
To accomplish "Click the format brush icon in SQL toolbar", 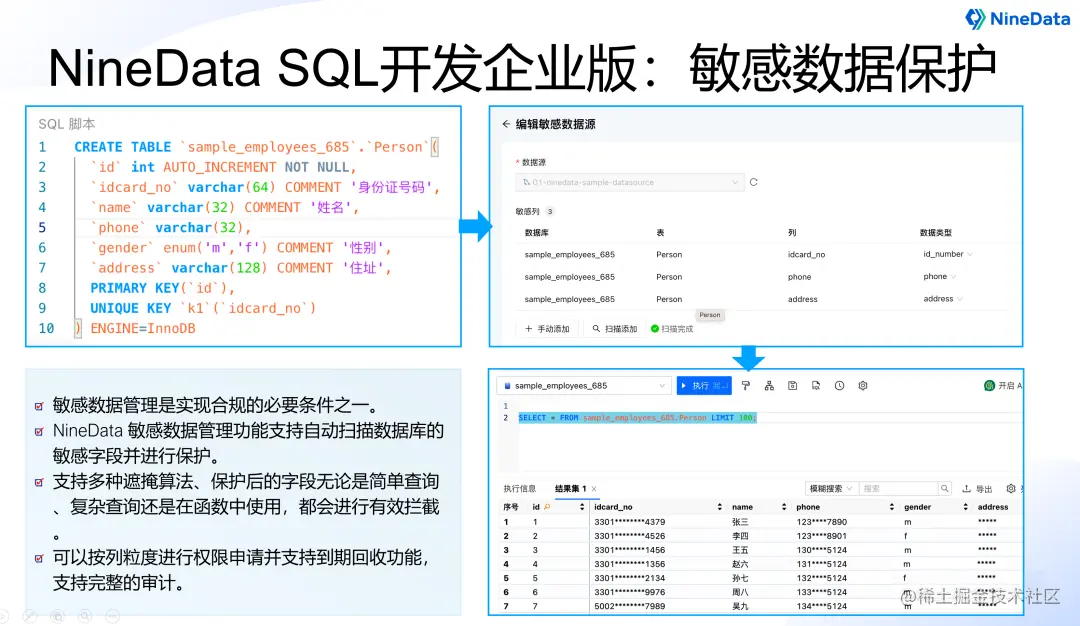I will coord(746,386).
